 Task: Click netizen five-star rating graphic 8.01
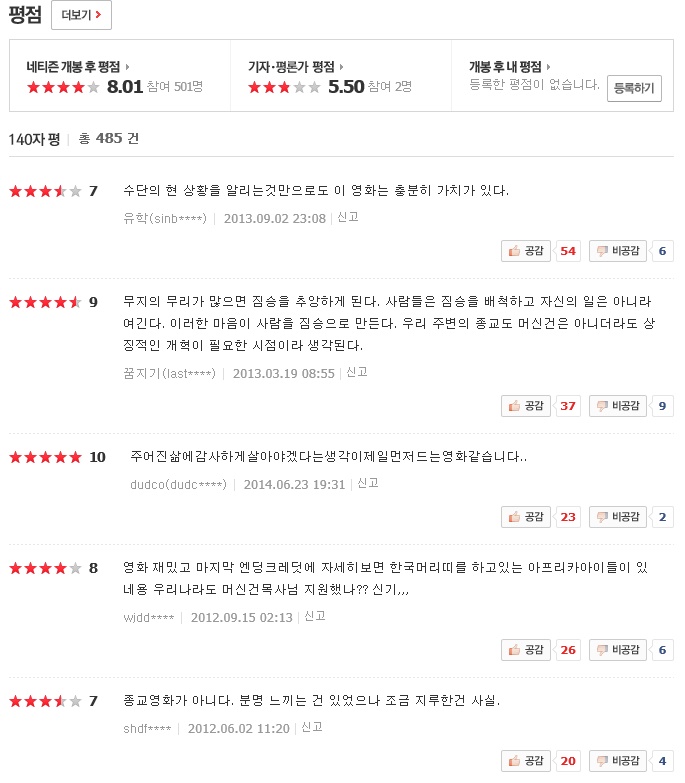(63, 87)
